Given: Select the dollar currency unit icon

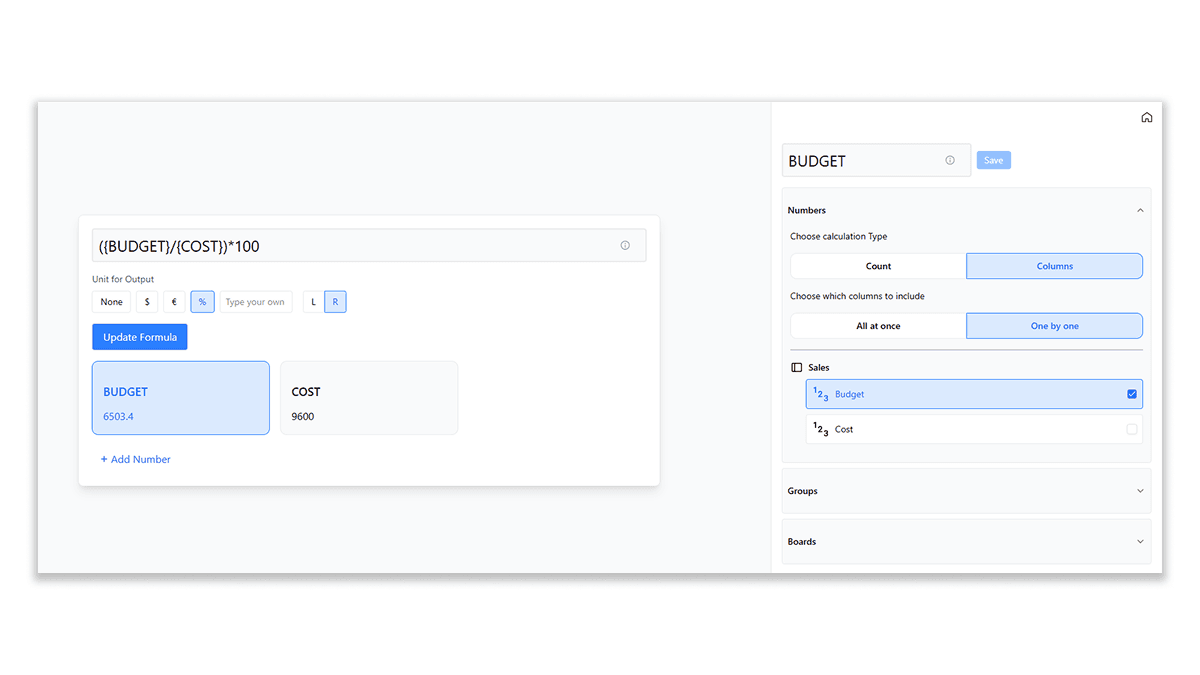Looking at the screenshot, I should pos(147,301).
